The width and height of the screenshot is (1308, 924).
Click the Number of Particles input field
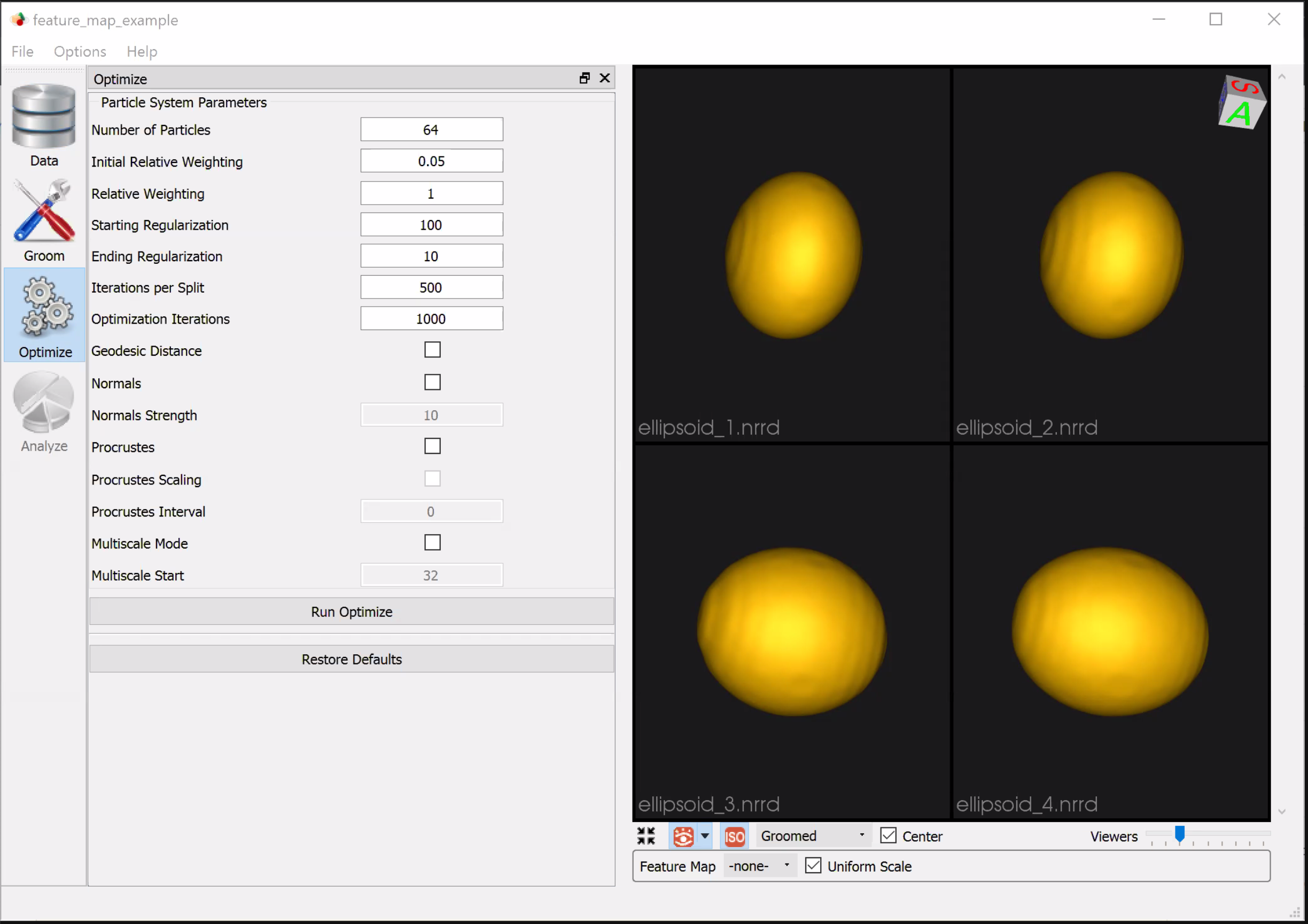pyautogui.click(x=431, y=129)
